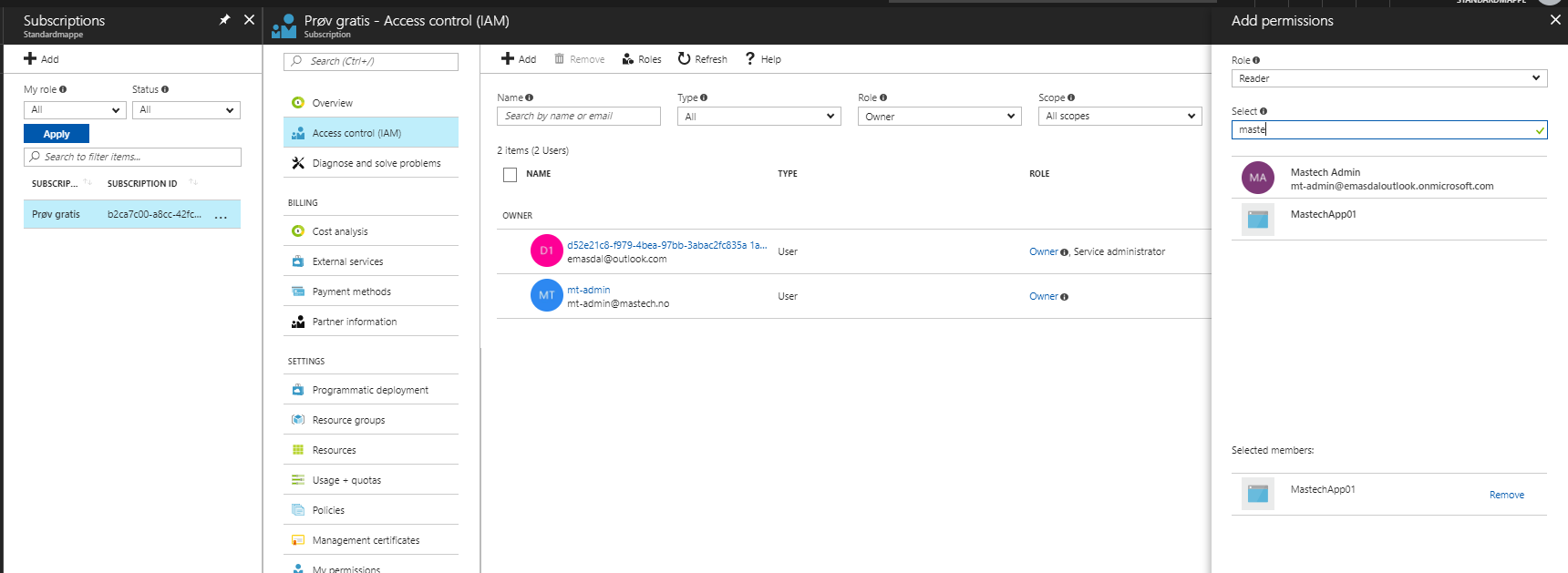The height and width of the screenshot is (573, 1568).
Task: Click the Add plus icon in Subscriptions panel
Action: [30, 59]
